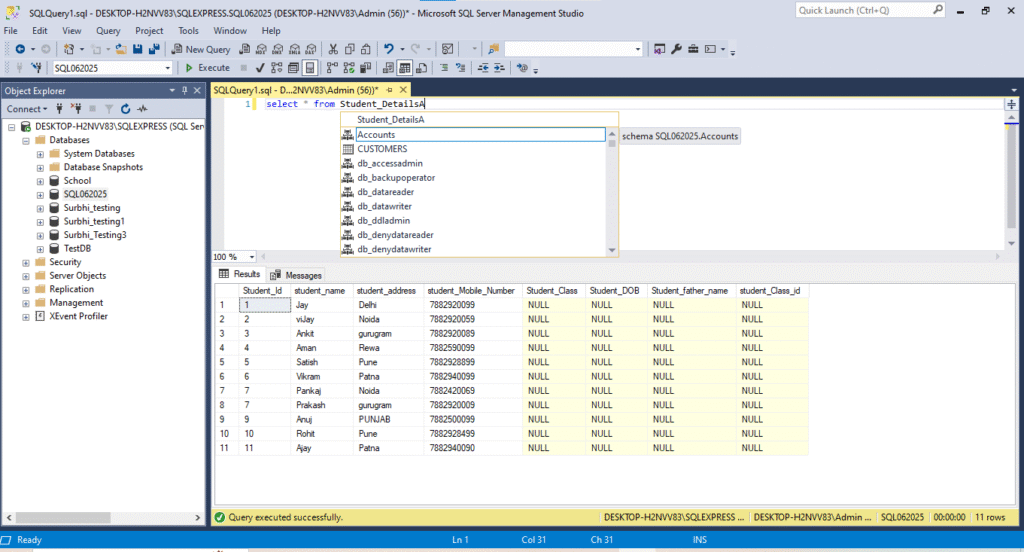Open the Project menu

[x=149, y=31]
